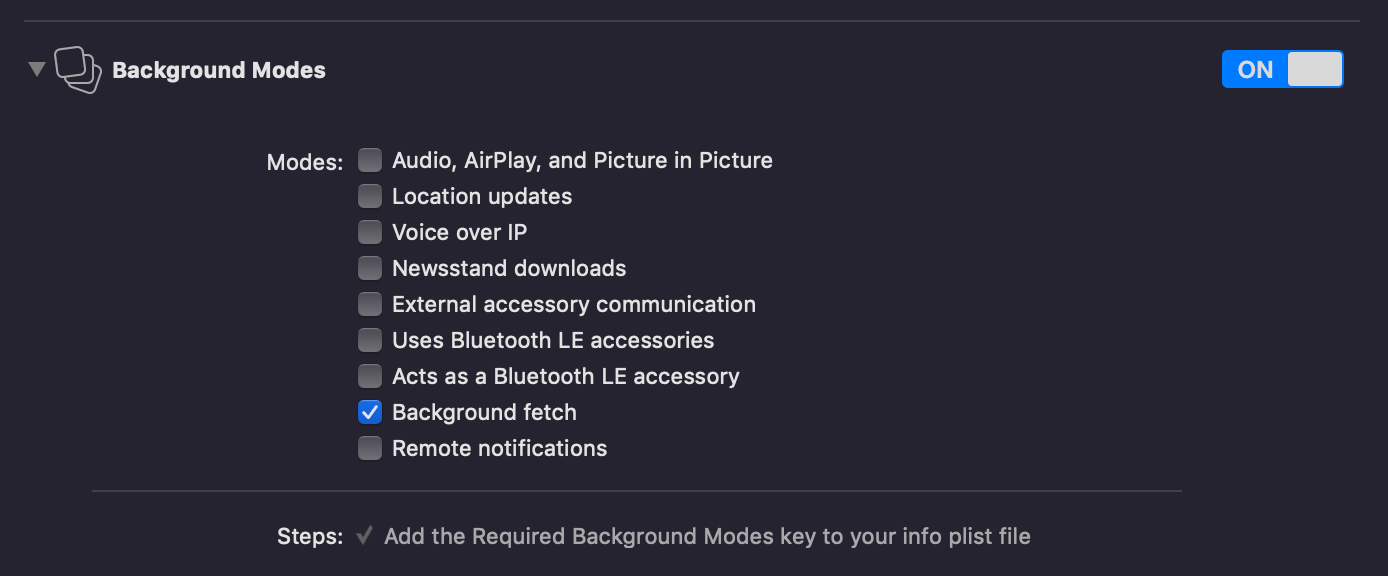Uncheck the Background fetch mode
Image resolution: width=1388 pixels, height=576 pixels.
[369, 411]
